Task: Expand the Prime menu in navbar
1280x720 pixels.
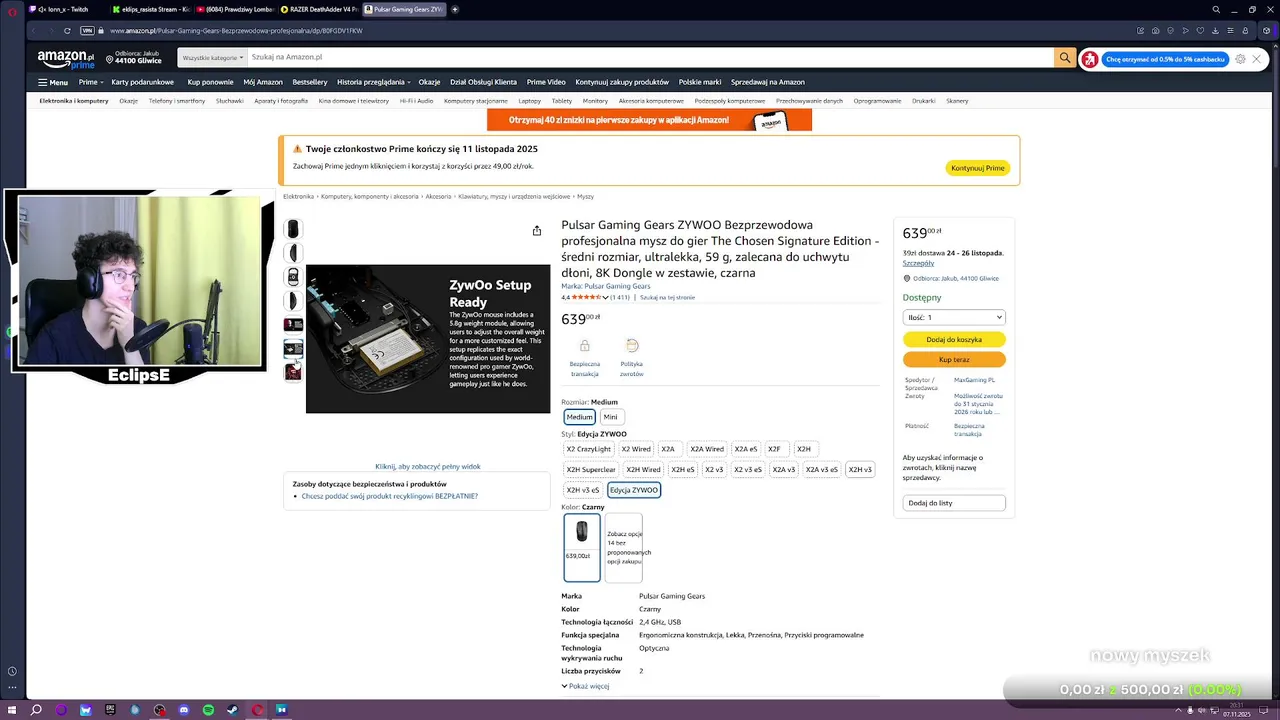Action: [90, 82]
